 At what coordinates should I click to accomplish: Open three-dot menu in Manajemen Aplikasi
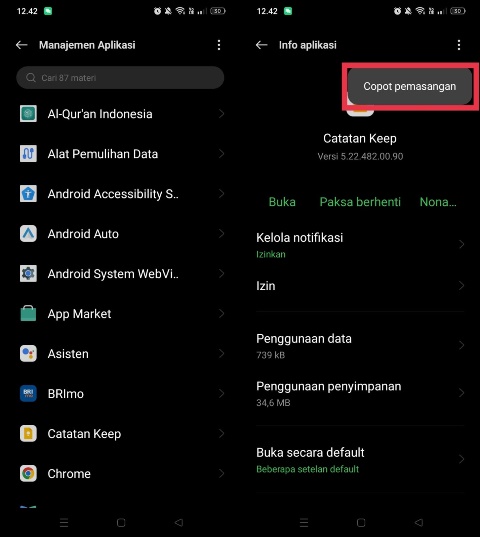tap(219, 45)
